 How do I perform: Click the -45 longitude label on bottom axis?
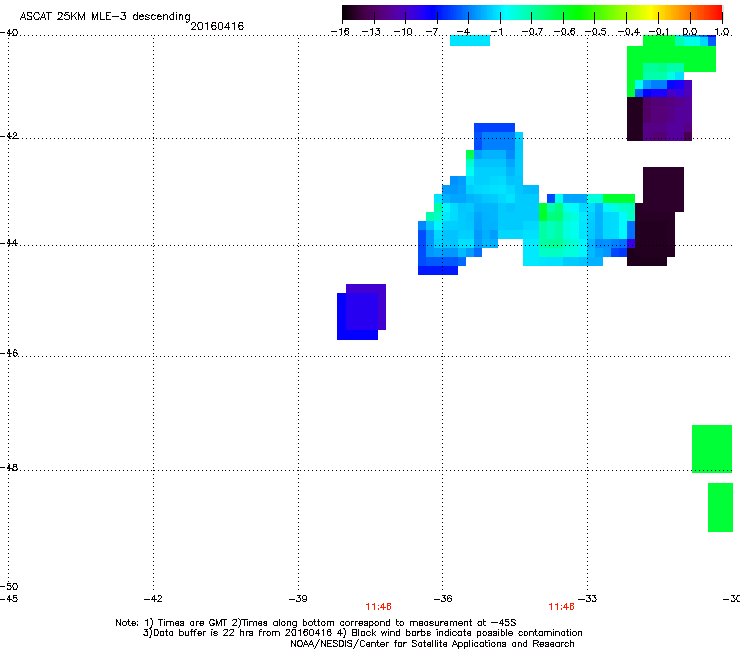pos(9,599)
